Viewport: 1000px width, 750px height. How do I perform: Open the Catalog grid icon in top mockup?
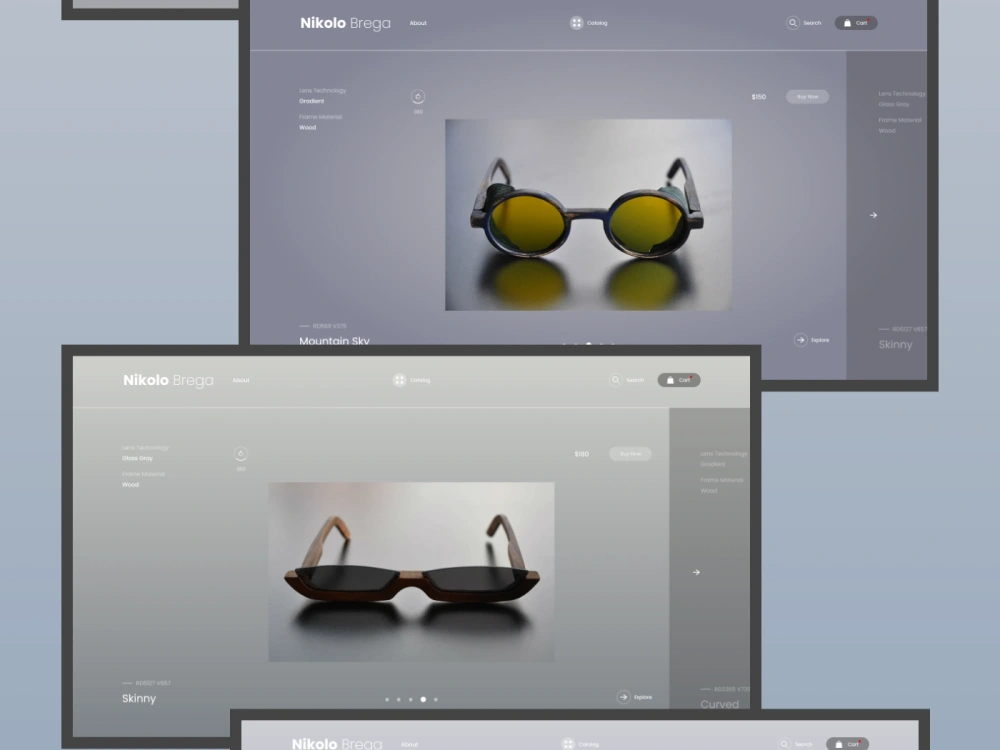coord(576,23)
